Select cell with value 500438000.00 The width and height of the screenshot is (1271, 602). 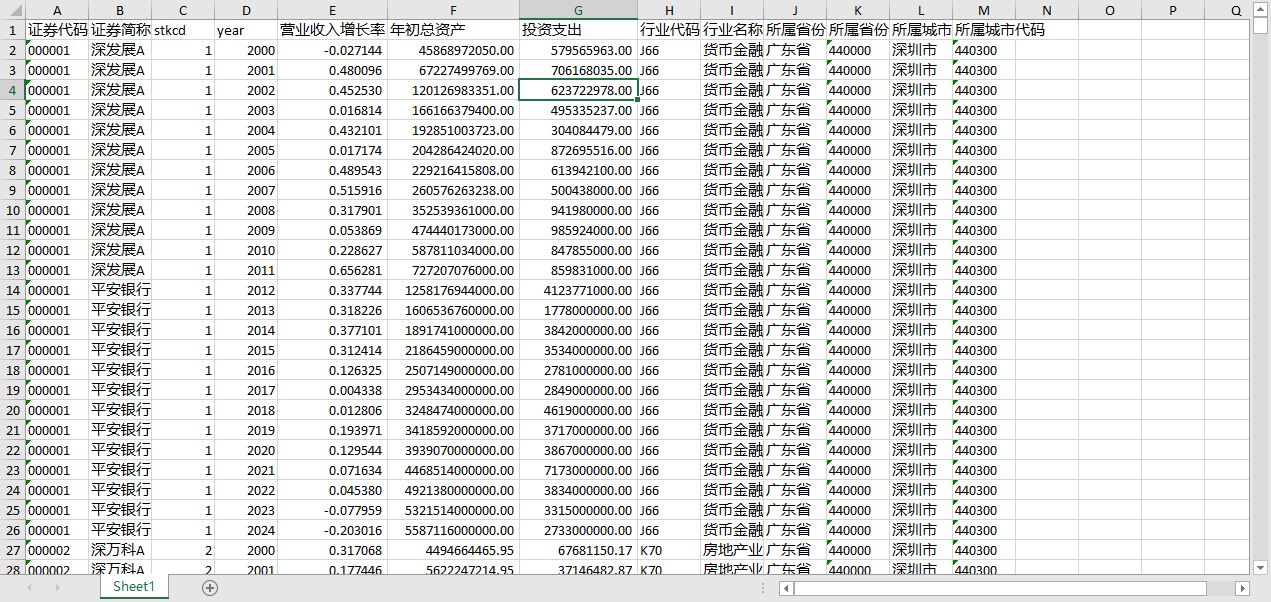(578, 190)
